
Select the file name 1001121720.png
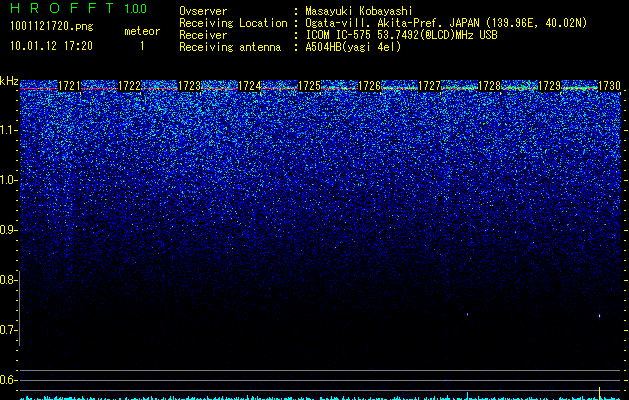click(x=52, y=26)
